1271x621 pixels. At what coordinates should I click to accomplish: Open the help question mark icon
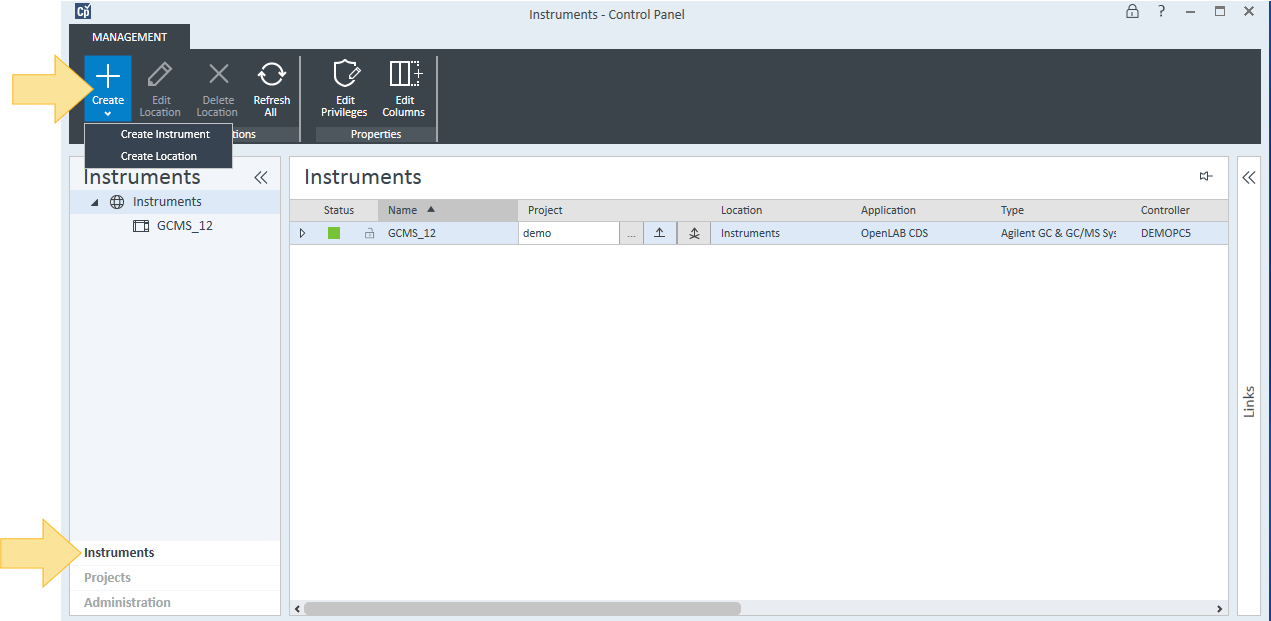tap(1161, 12)
